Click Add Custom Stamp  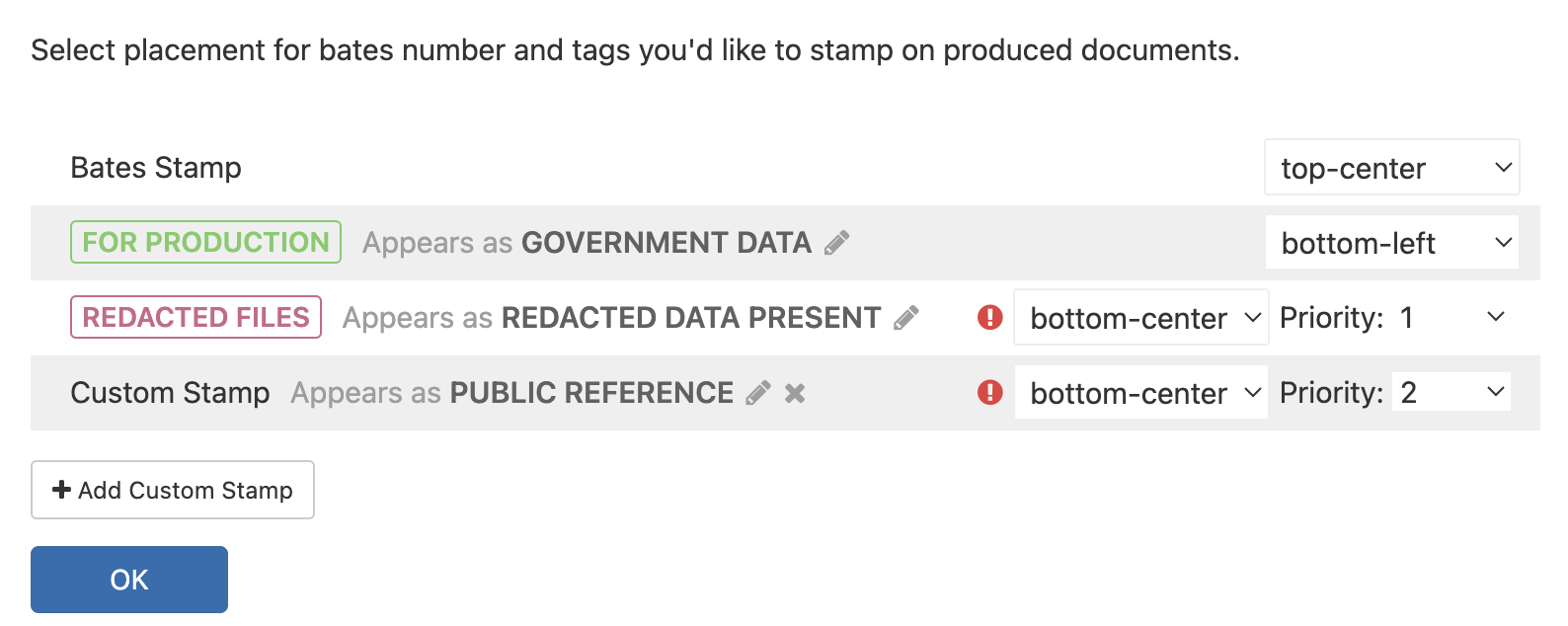tap(173, 490)
